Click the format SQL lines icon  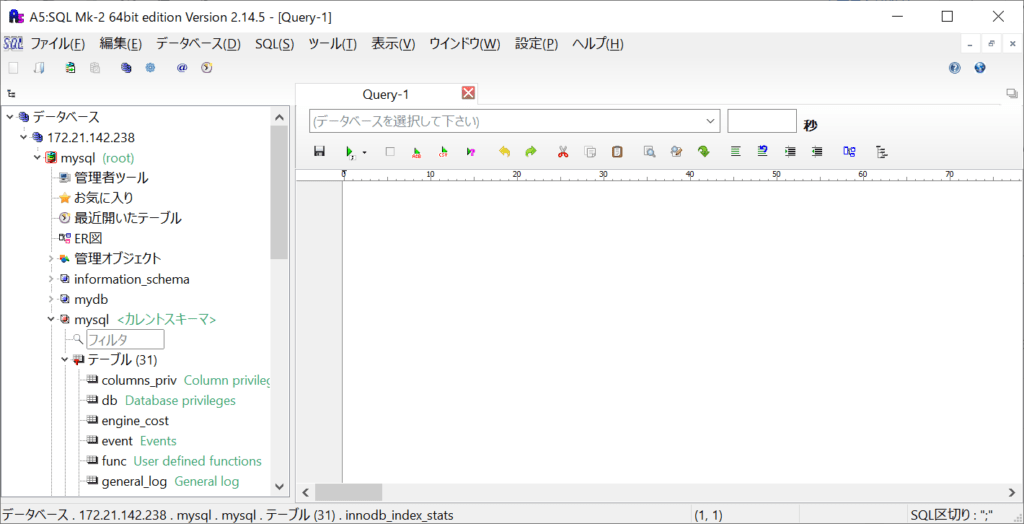(x=736, y=152)
